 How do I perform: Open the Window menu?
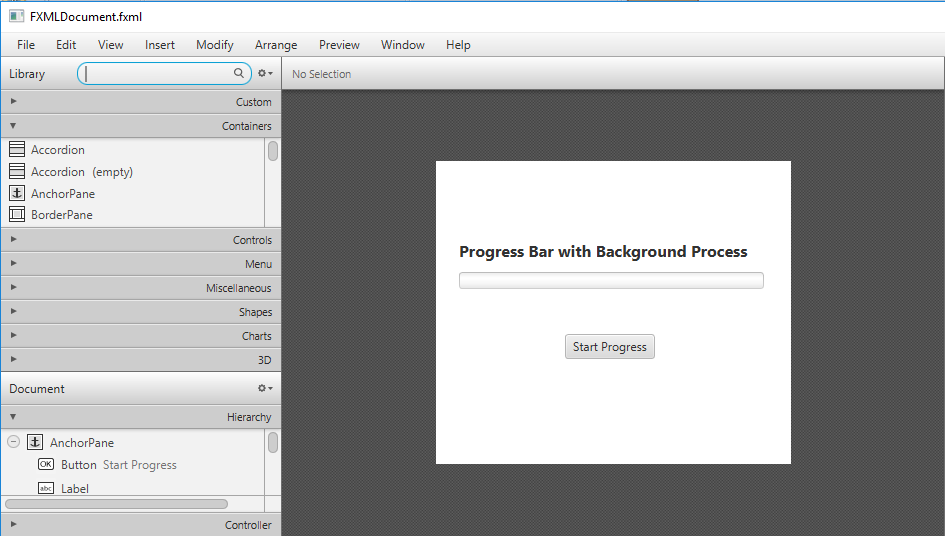pos(403,45)
